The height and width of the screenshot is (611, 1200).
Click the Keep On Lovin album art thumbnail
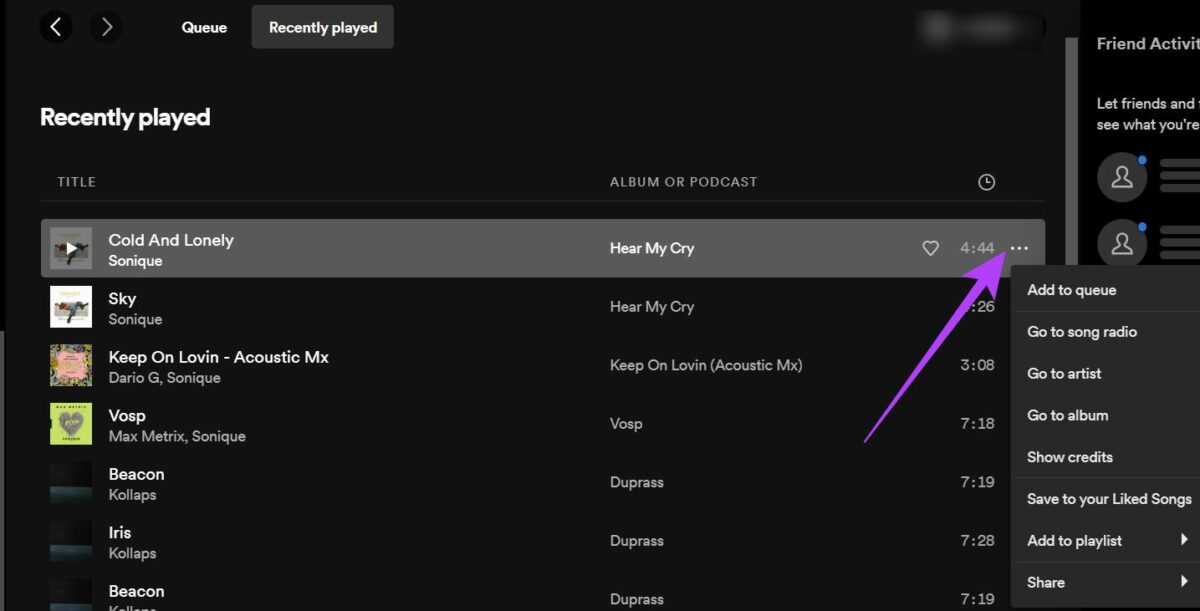(x=71, y=365)
